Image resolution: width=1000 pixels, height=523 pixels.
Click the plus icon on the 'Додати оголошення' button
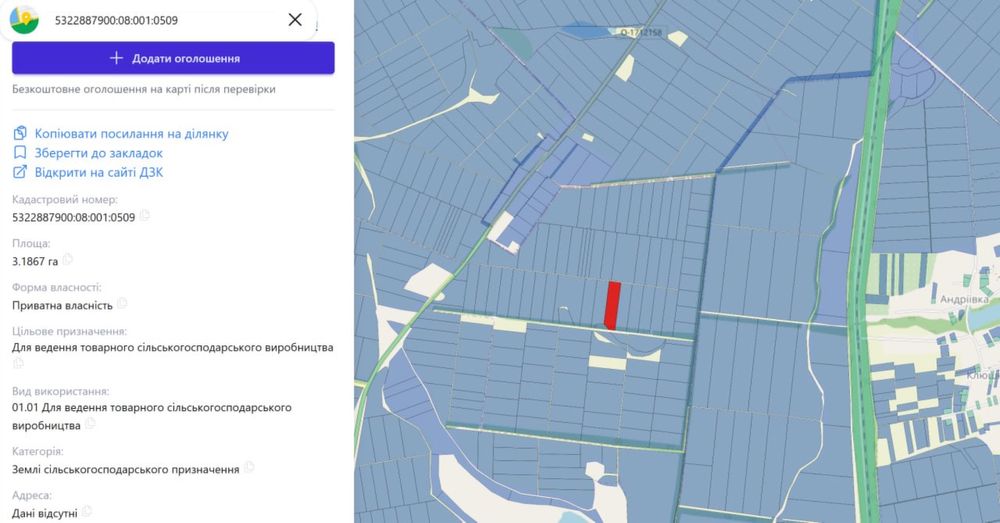pos(116,58)
